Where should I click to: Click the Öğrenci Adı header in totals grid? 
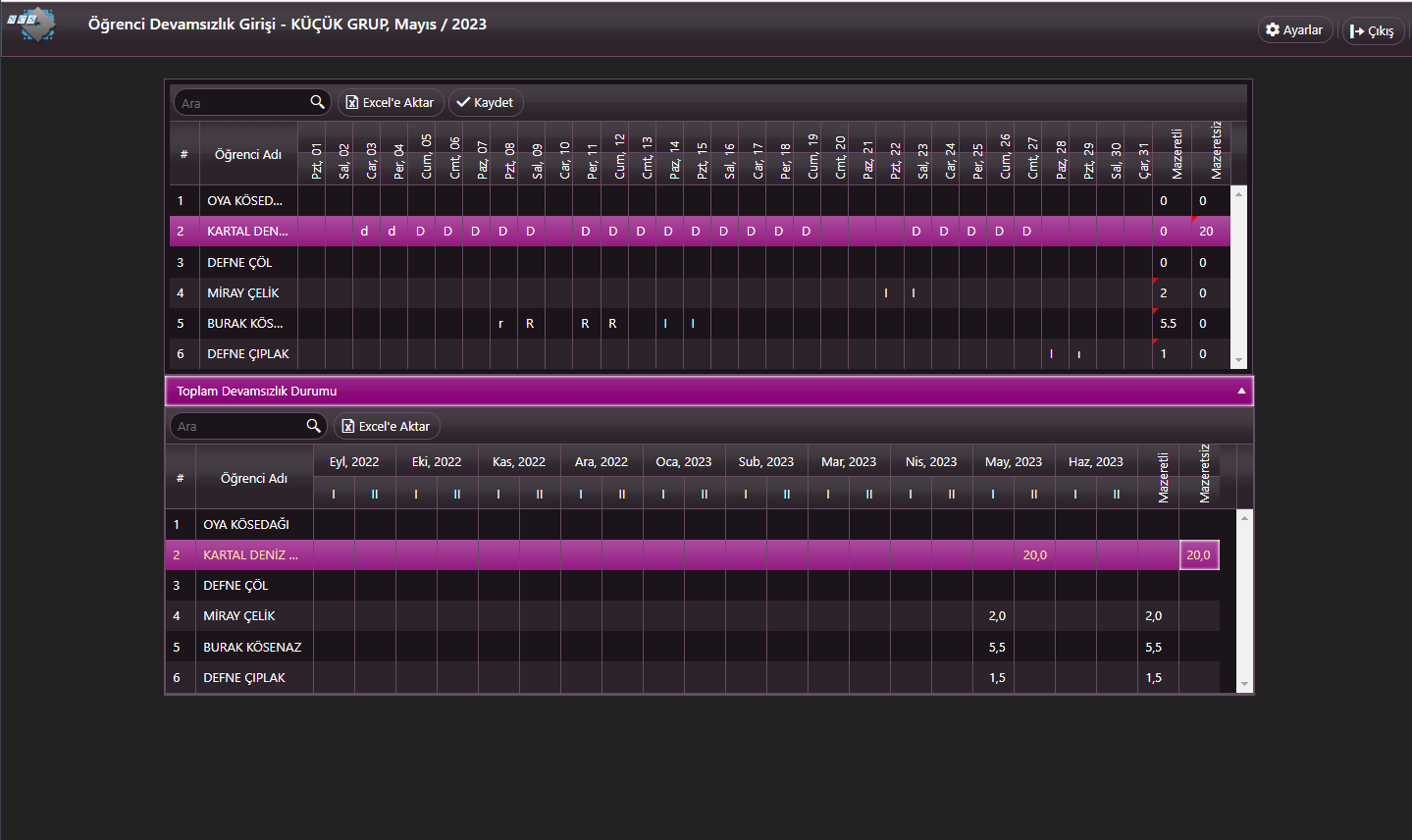(x=254, y=478)
